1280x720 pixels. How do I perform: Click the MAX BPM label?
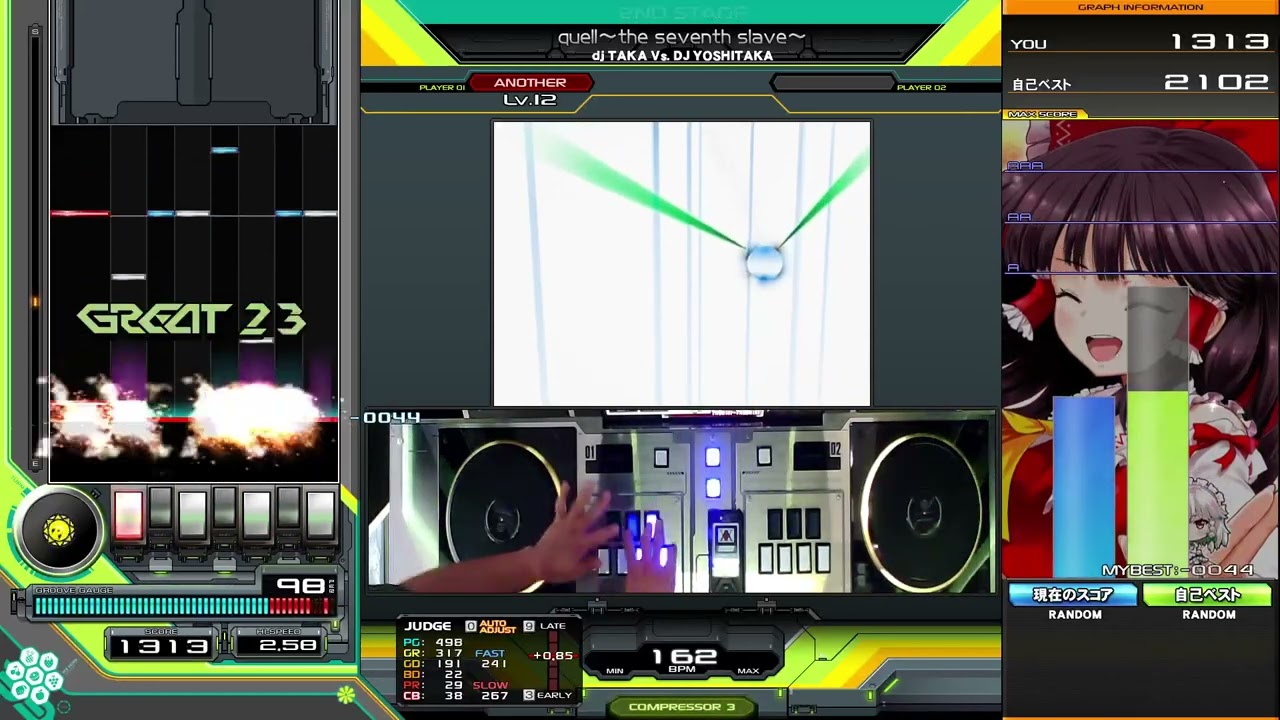pos(748,671)
